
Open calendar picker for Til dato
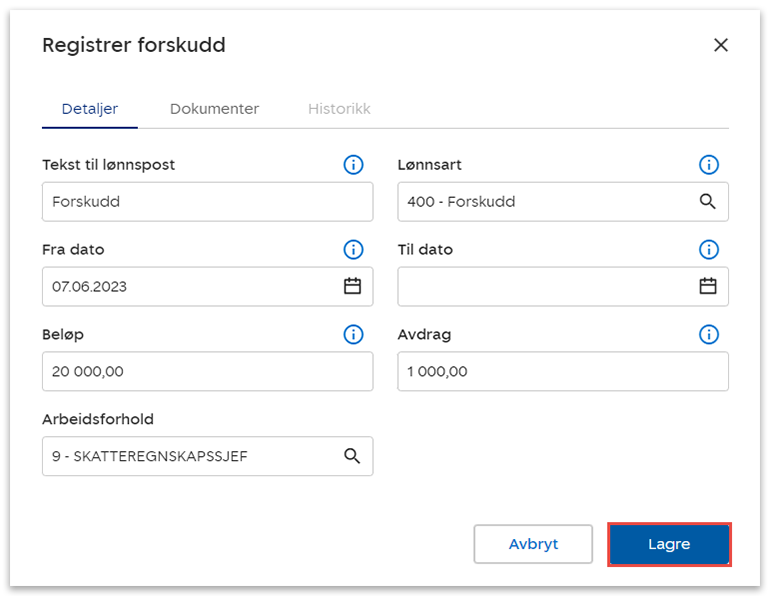[x=707, y=287]
